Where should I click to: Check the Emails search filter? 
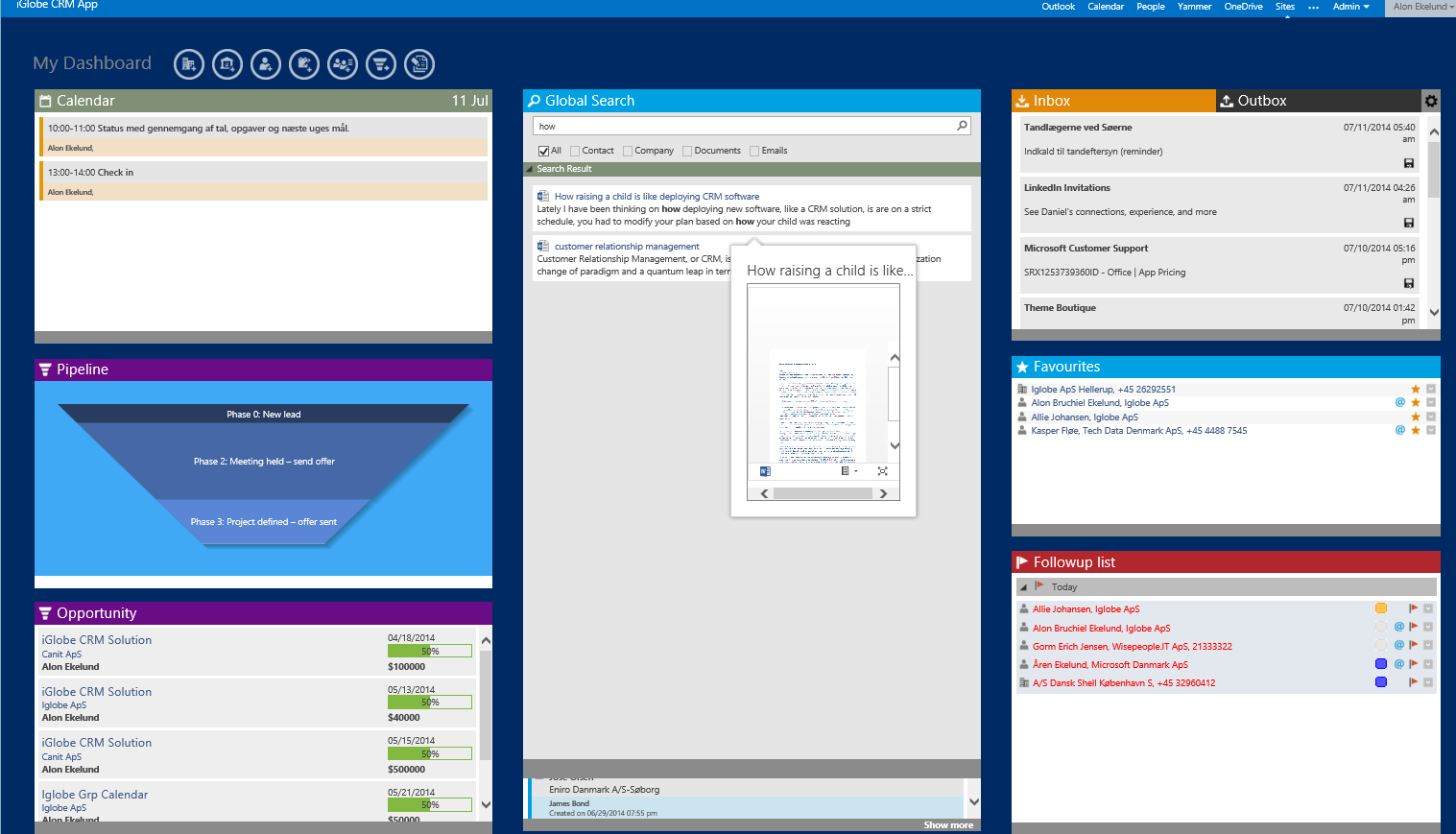pyautogui.click(x=754, y=151)
